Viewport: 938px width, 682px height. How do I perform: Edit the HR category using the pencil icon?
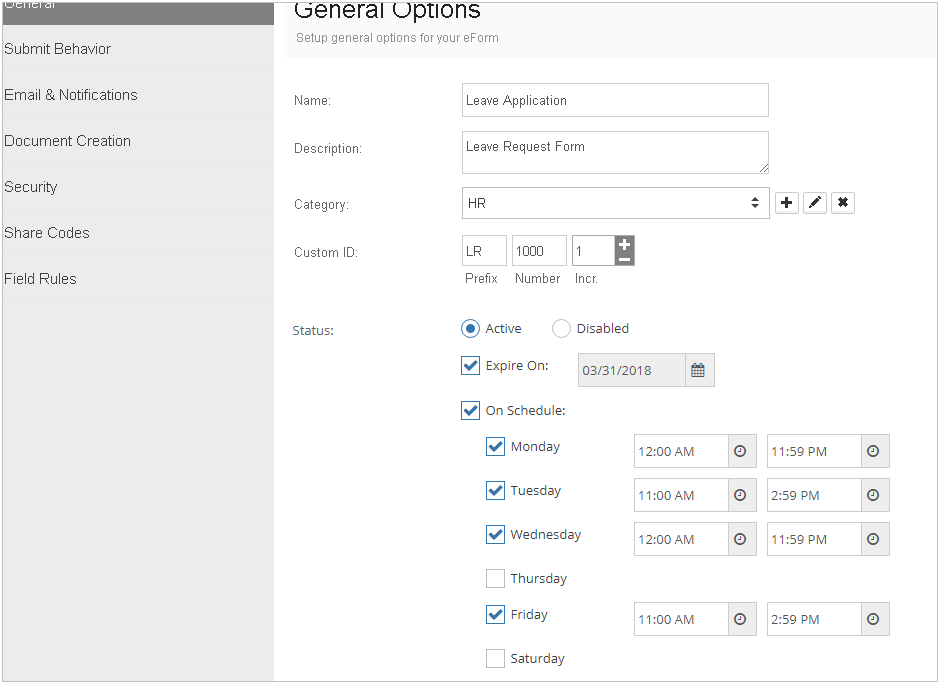(815, 203)
